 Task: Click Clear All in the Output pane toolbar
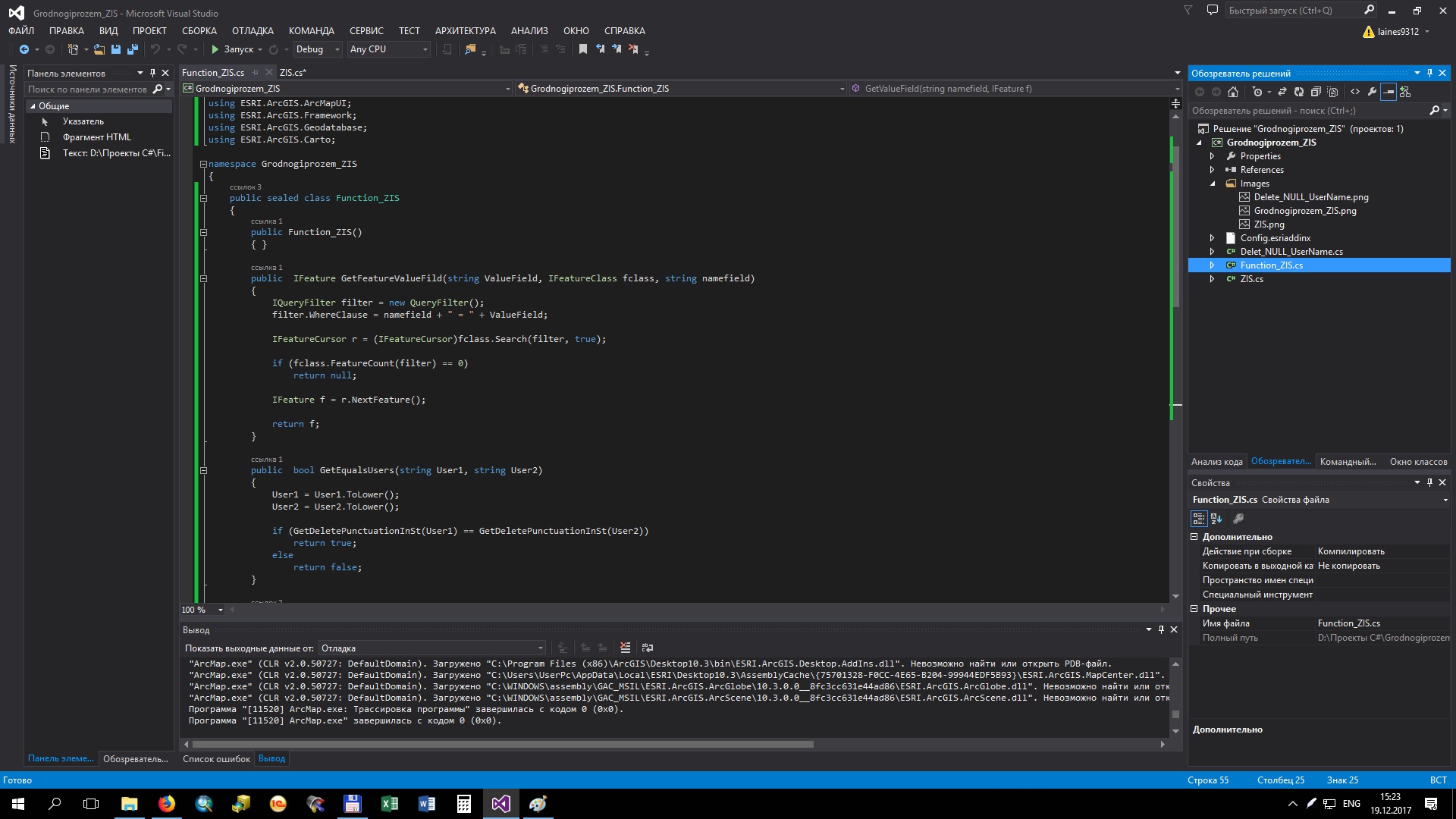(625, 648)
